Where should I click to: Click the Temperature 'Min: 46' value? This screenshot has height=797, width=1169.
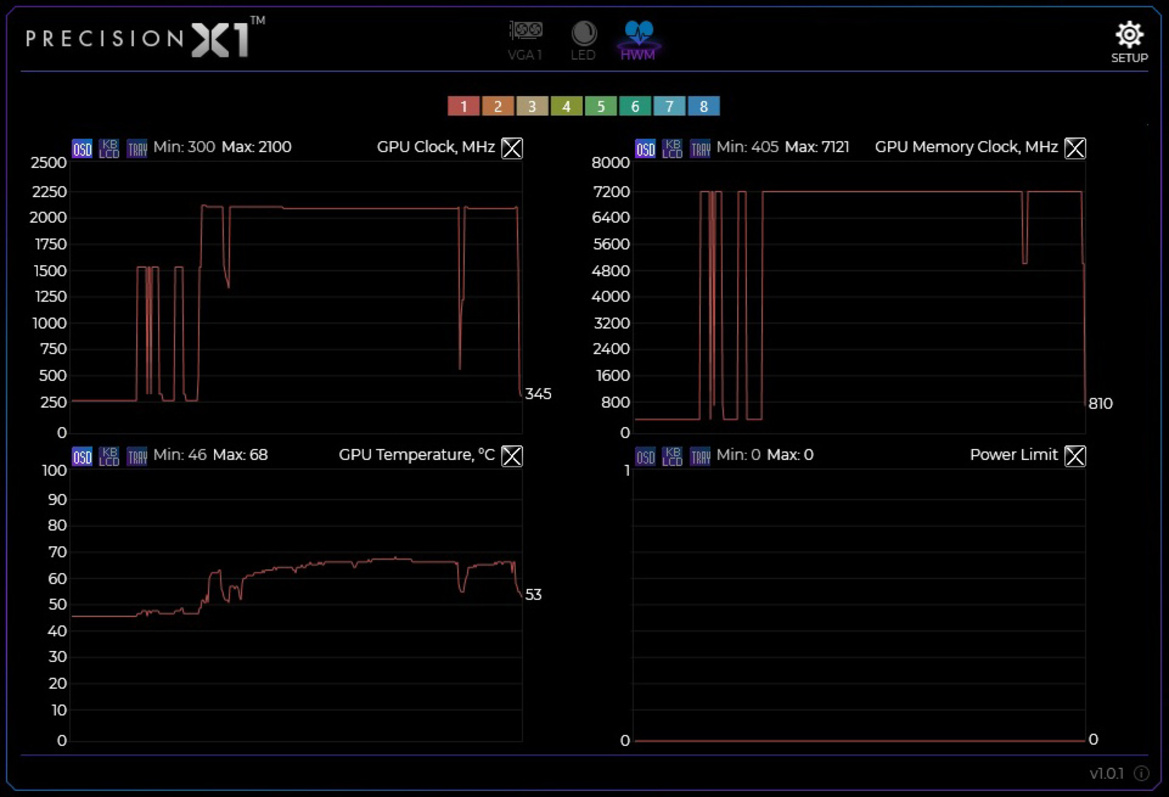[180, 455]
